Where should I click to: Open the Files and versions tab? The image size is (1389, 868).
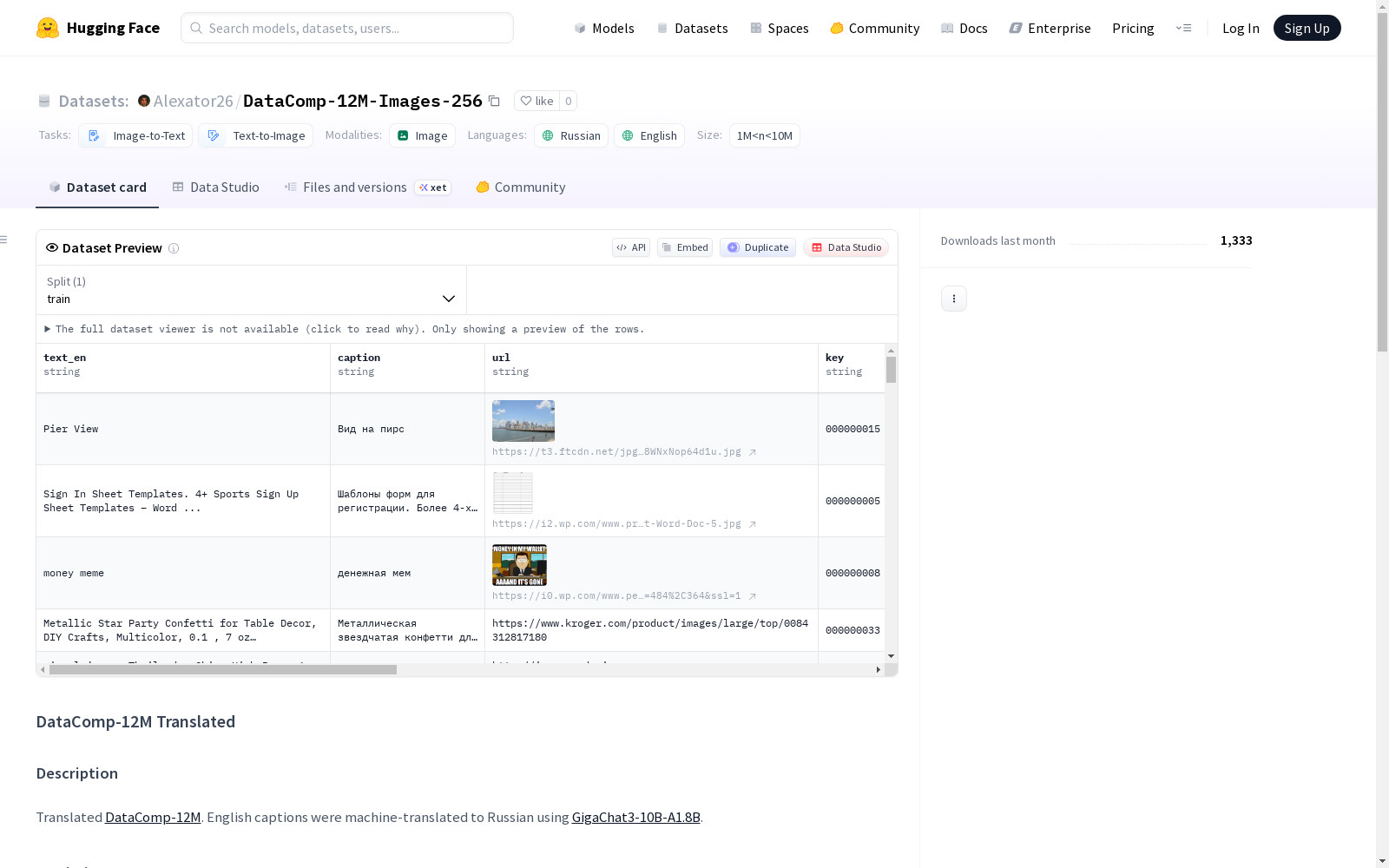point(367,187)
